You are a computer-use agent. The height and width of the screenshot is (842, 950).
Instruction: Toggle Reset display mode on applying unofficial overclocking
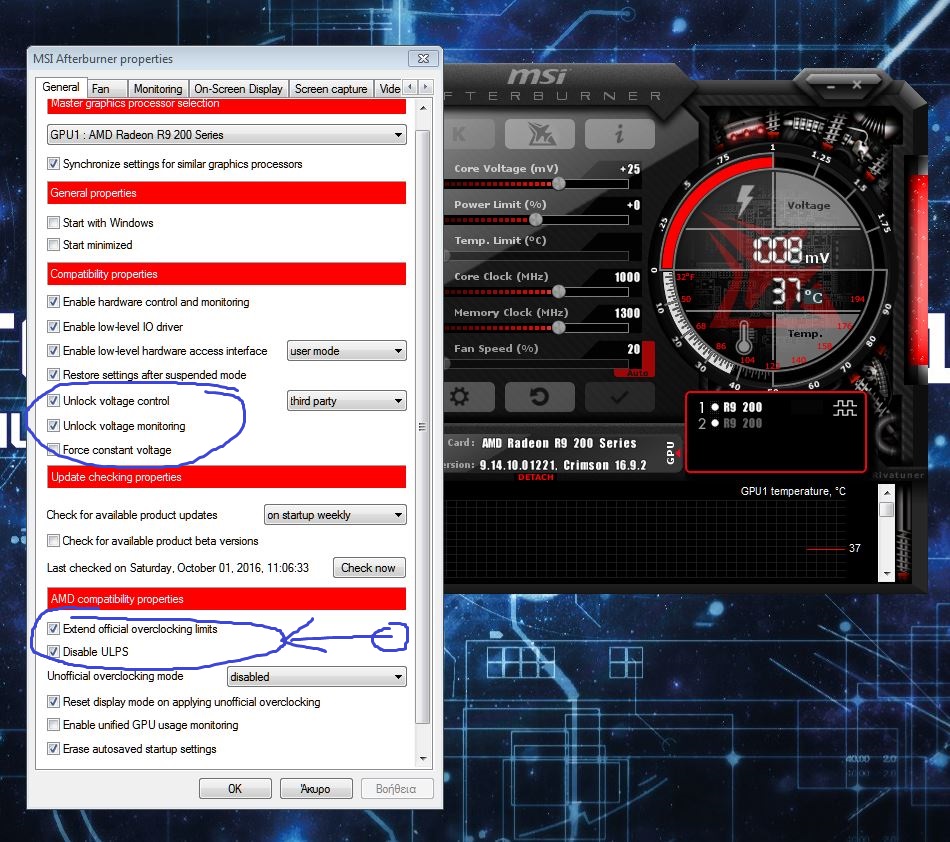click(53, 701)
